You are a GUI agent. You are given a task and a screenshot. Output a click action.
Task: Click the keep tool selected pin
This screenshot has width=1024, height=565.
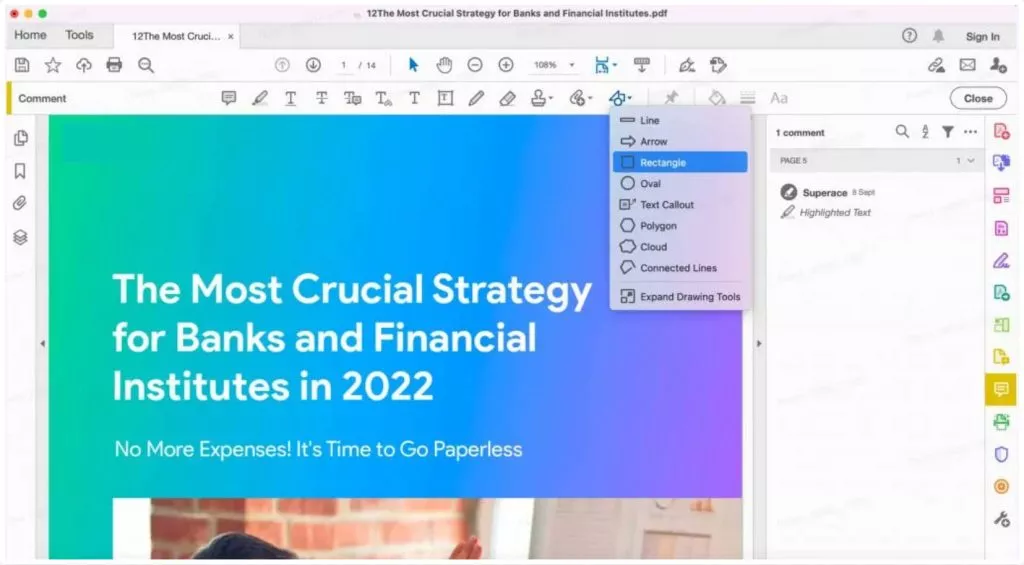click(x=671, y=98)
